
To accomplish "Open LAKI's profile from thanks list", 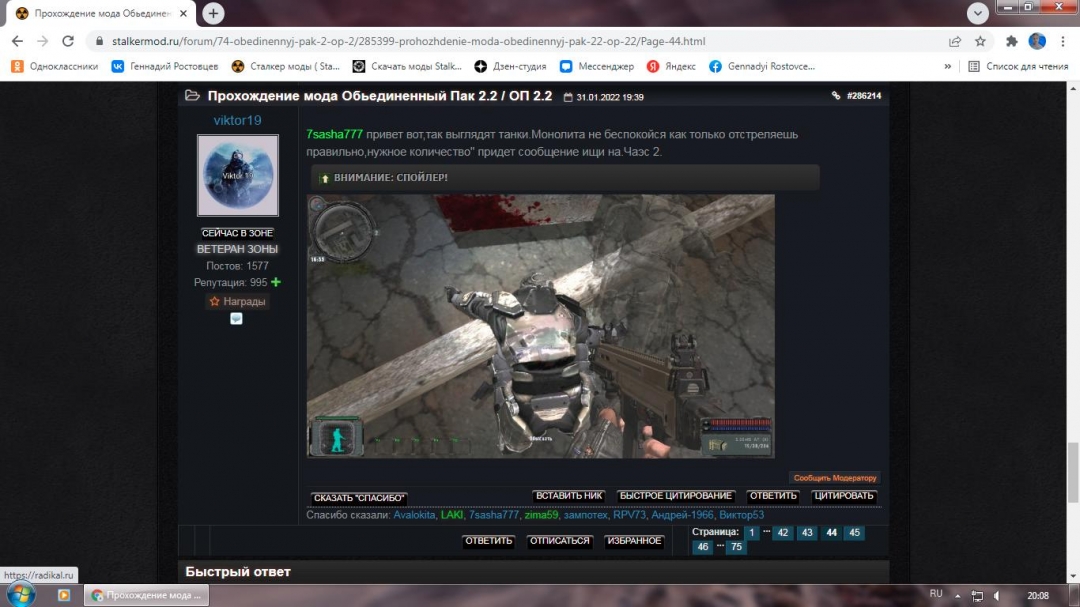I will tap(452, 515).
